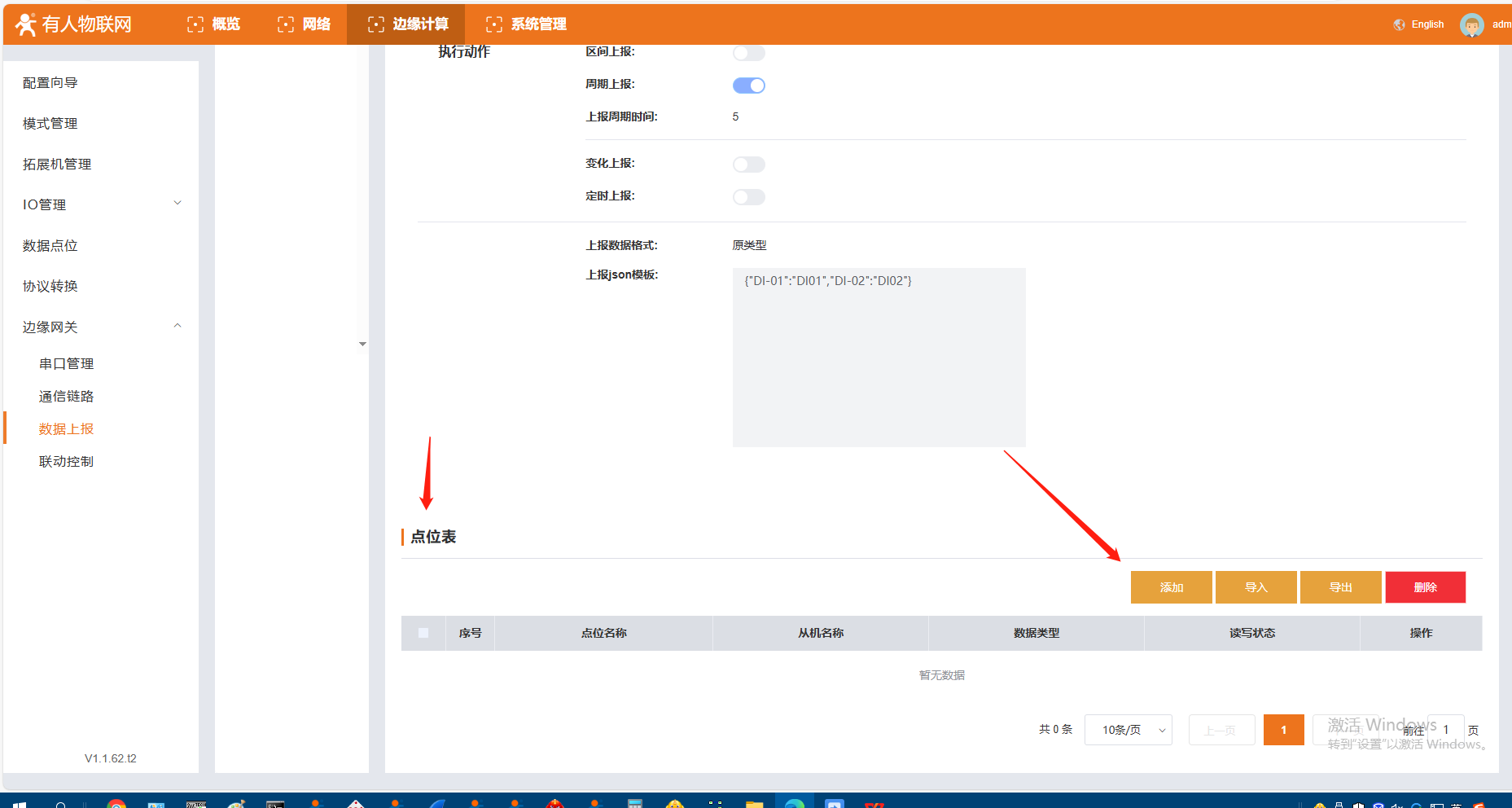Click the 有人物联网 logo icon
The height and width of the screenshot is (808, 1512).
pos(26,24)
